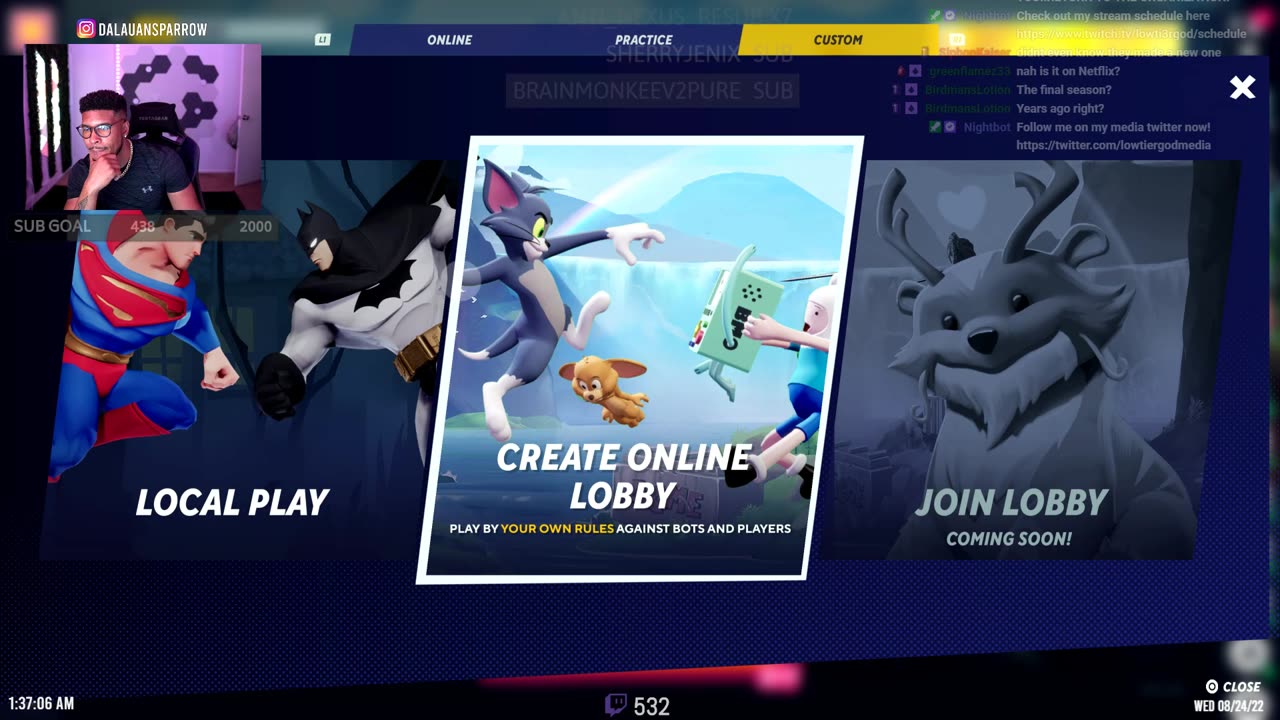Click the streamer webcam overlay

click(x=144, y=128)
